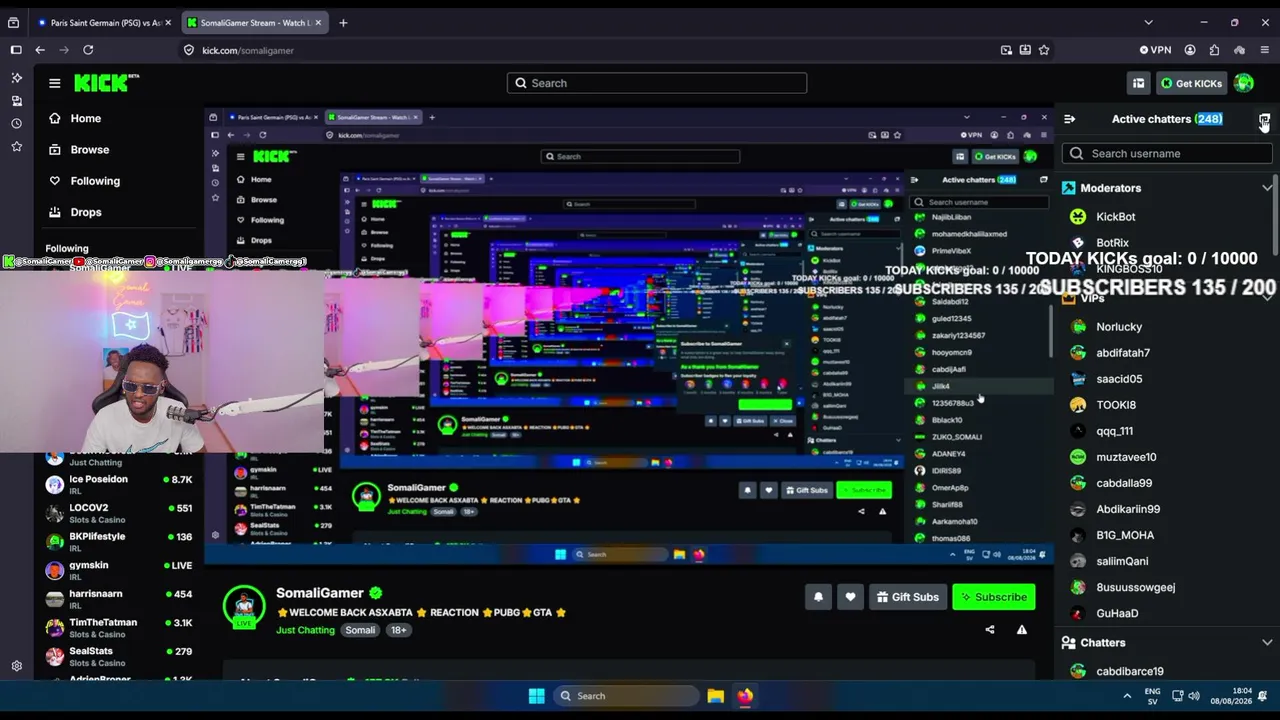Click the Gift Subs button
Screen dimensions: 1280x720
click(907, 597)
